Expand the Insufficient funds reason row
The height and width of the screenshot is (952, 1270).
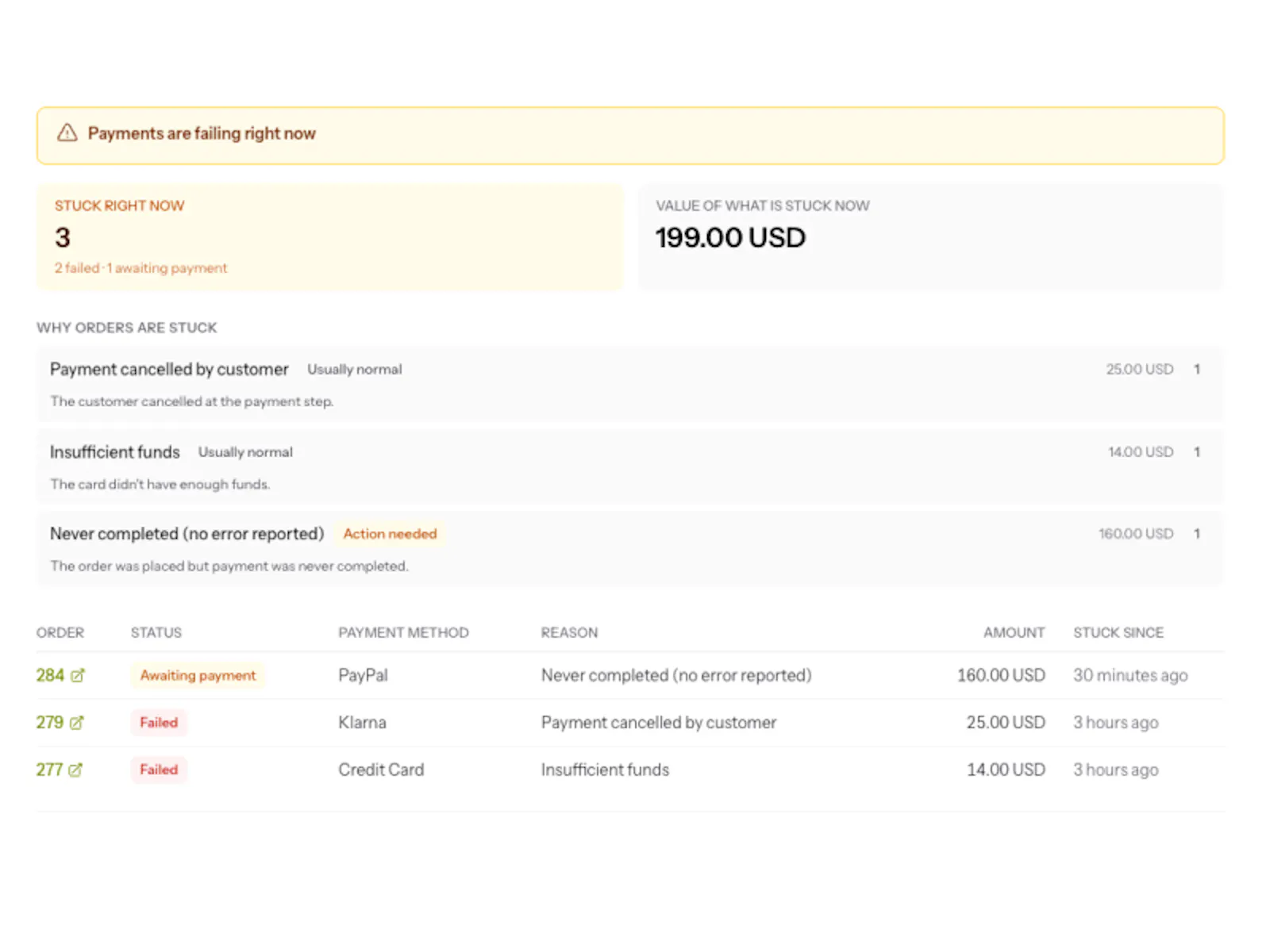(630, 467)
